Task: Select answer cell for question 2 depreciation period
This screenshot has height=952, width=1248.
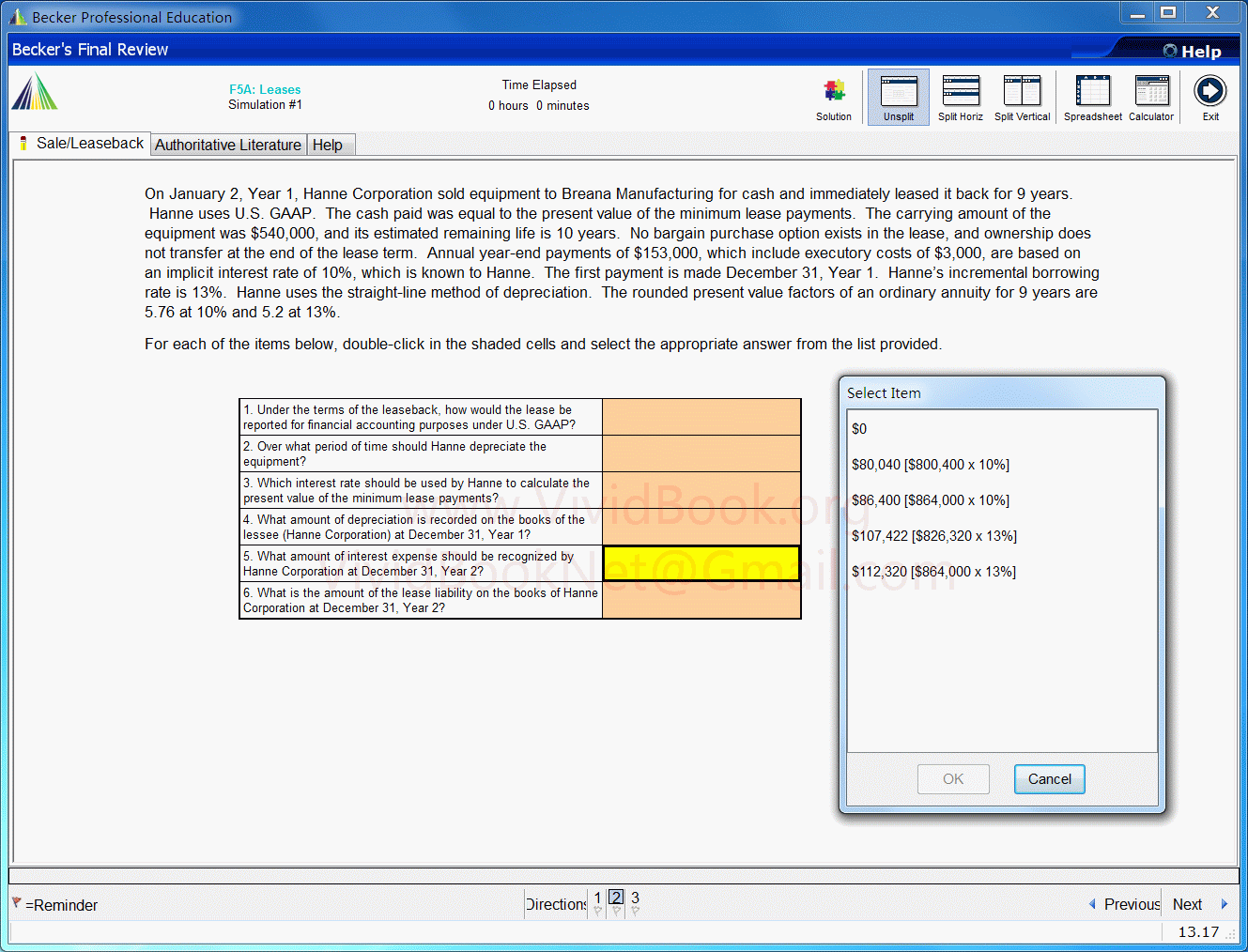Action: coord(701,453)
